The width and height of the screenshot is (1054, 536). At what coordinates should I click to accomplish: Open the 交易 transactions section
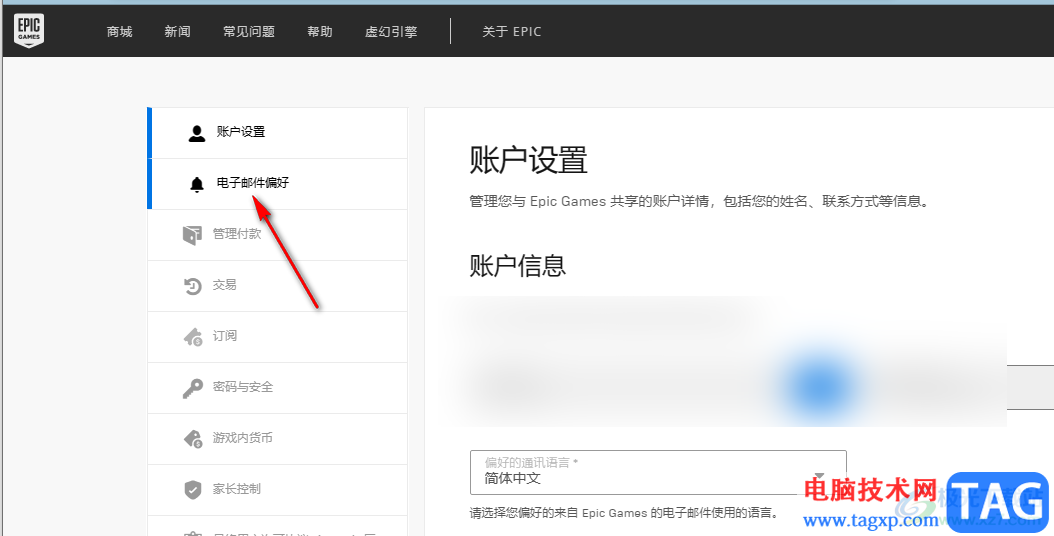coord(278,286)
